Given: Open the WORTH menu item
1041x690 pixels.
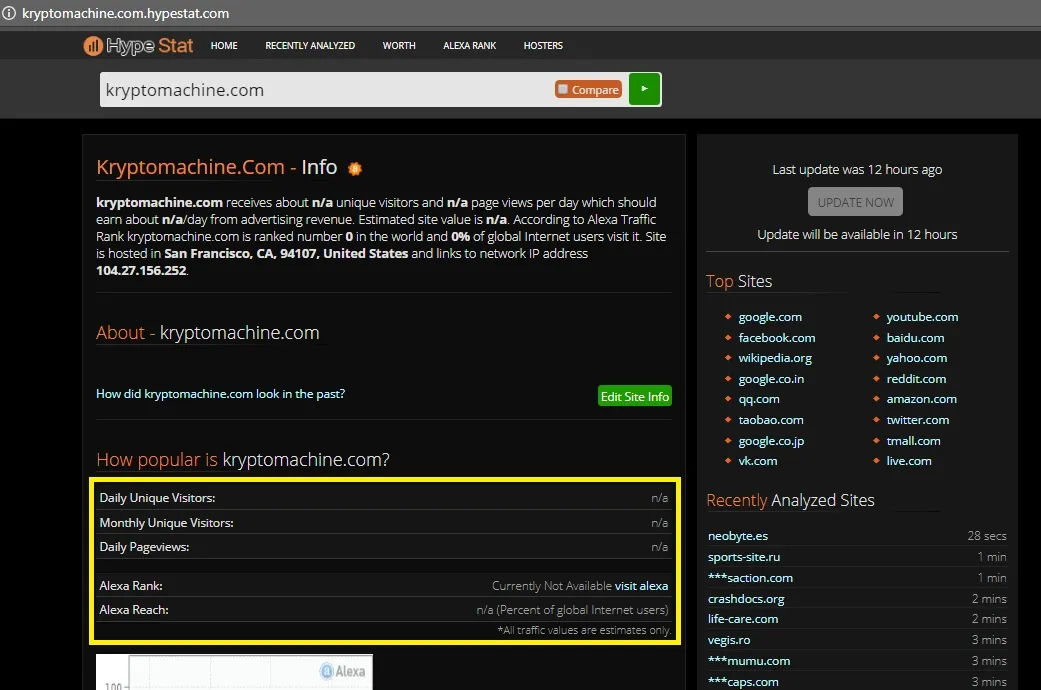Looking at the screenshot, I should coord(399,46).
